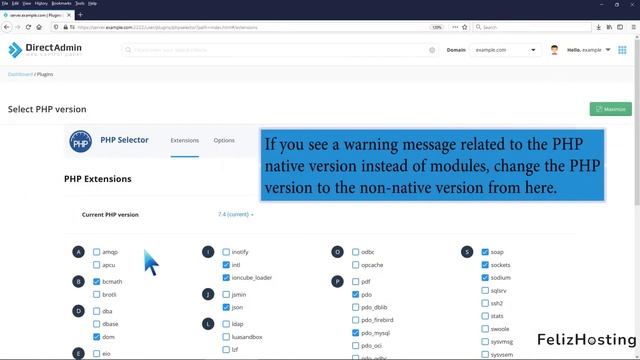Click the lock icon in address bar
640x360 pixels.
pos(65,27)
